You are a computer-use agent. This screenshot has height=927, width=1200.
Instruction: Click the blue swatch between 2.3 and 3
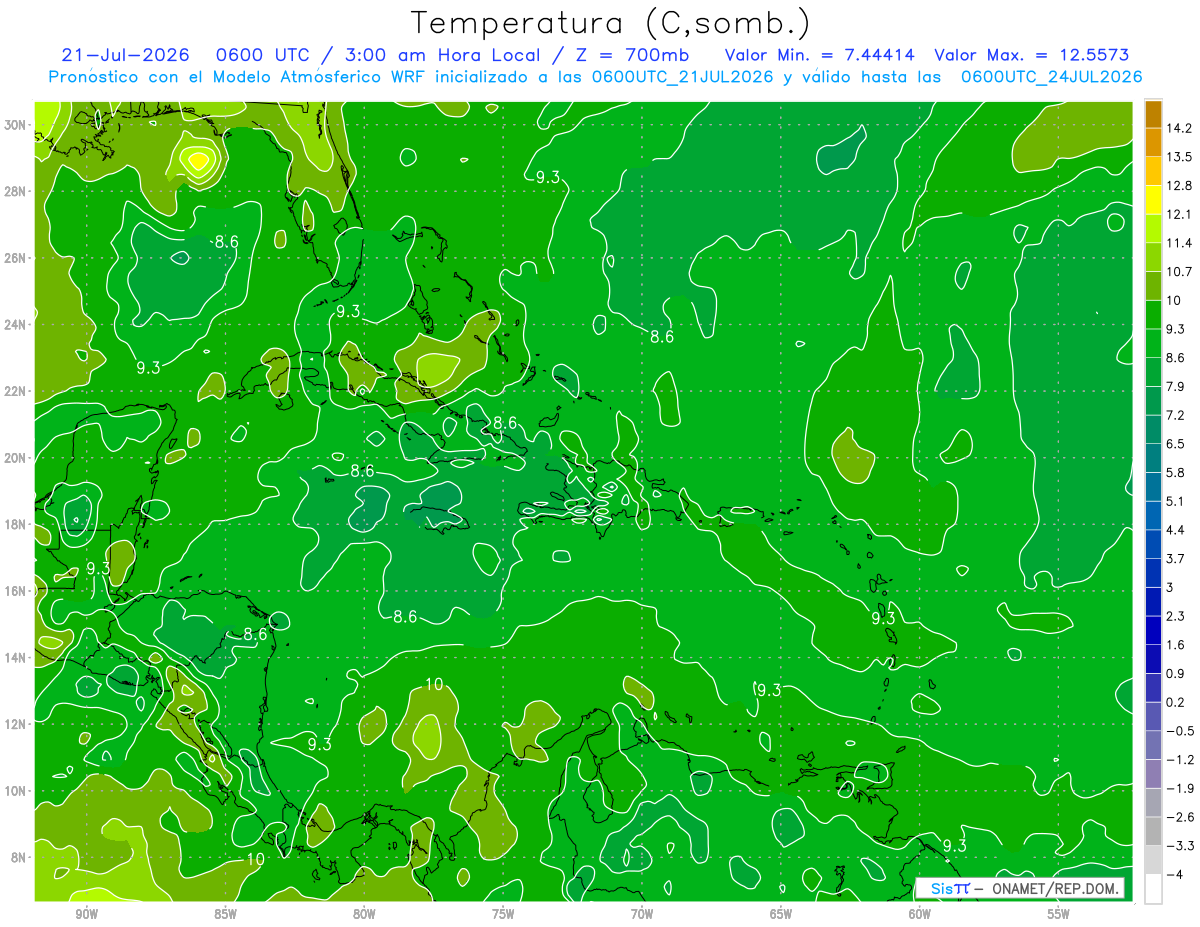(x=1153, y=602)
